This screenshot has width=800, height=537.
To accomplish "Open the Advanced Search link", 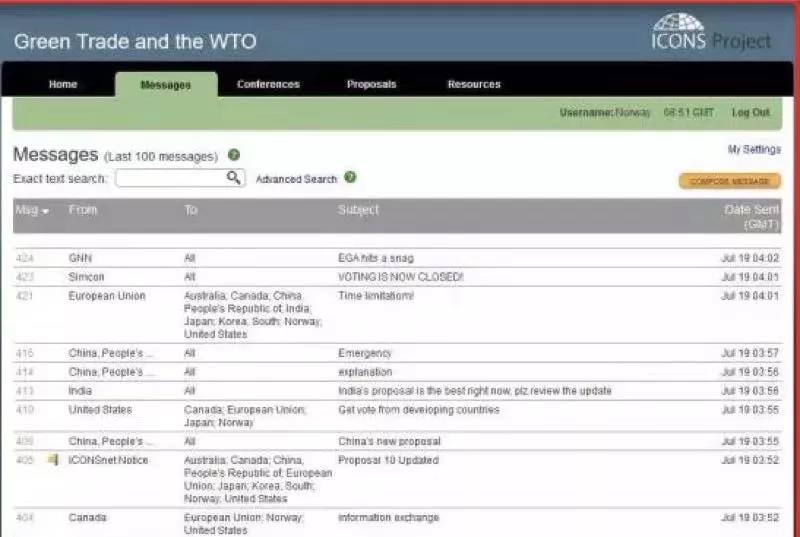I will 296,179.
